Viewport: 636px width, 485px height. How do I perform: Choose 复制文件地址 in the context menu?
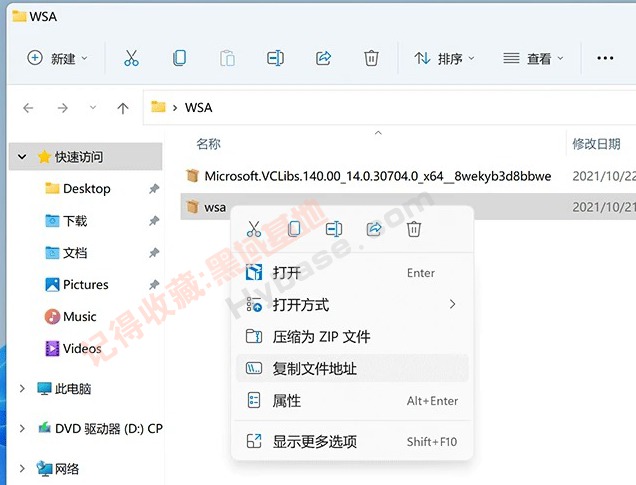(352, 369)
